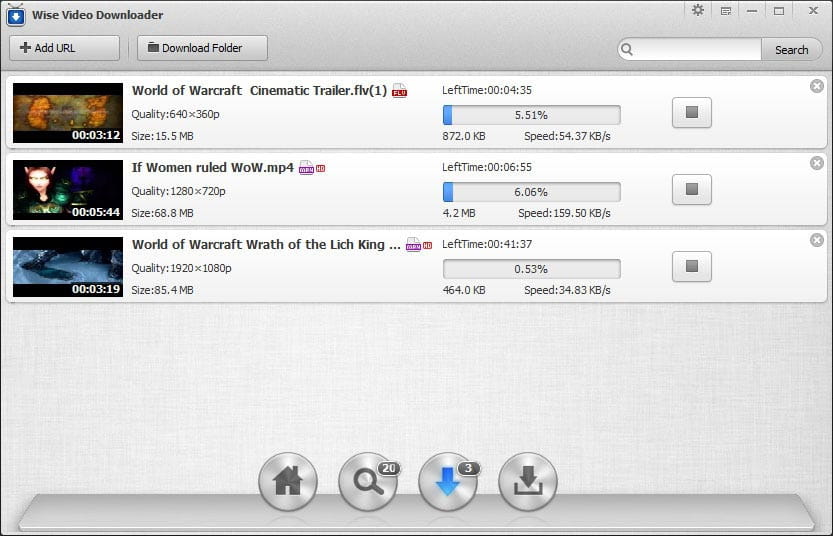This screenshot has height=536, width=833.
Task: Open the downloaded files tab icon
Action: (x=527, y=482)
